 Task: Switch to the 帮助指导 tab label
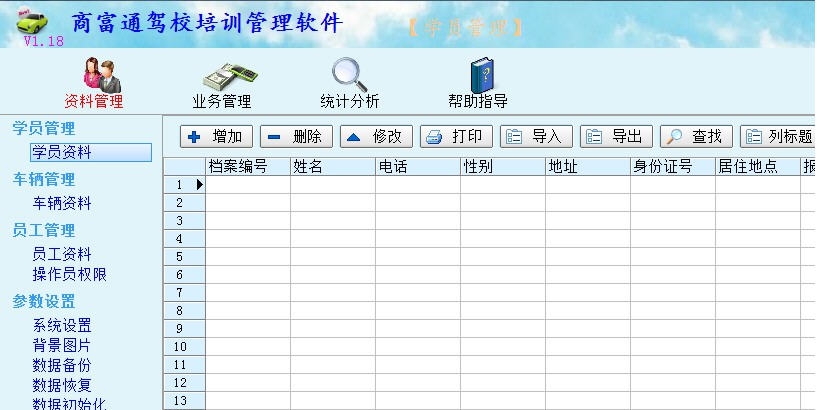478,101
